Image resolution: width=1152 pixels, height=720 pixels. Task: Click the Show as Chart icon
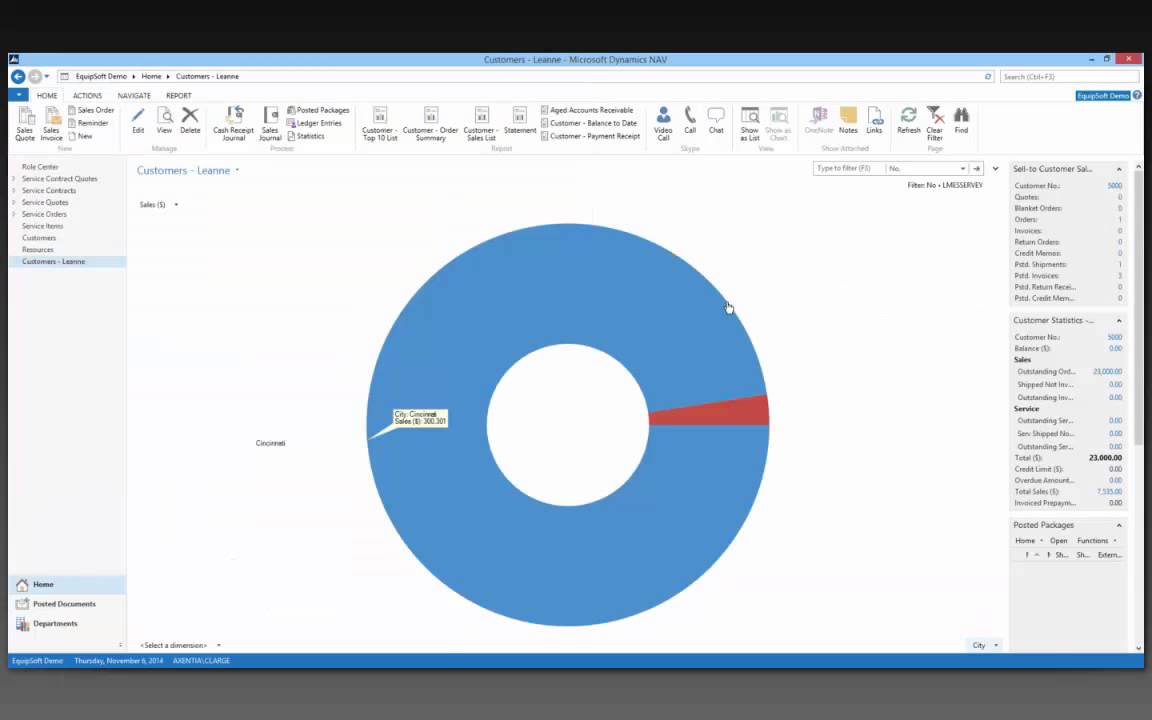point(779,123)
